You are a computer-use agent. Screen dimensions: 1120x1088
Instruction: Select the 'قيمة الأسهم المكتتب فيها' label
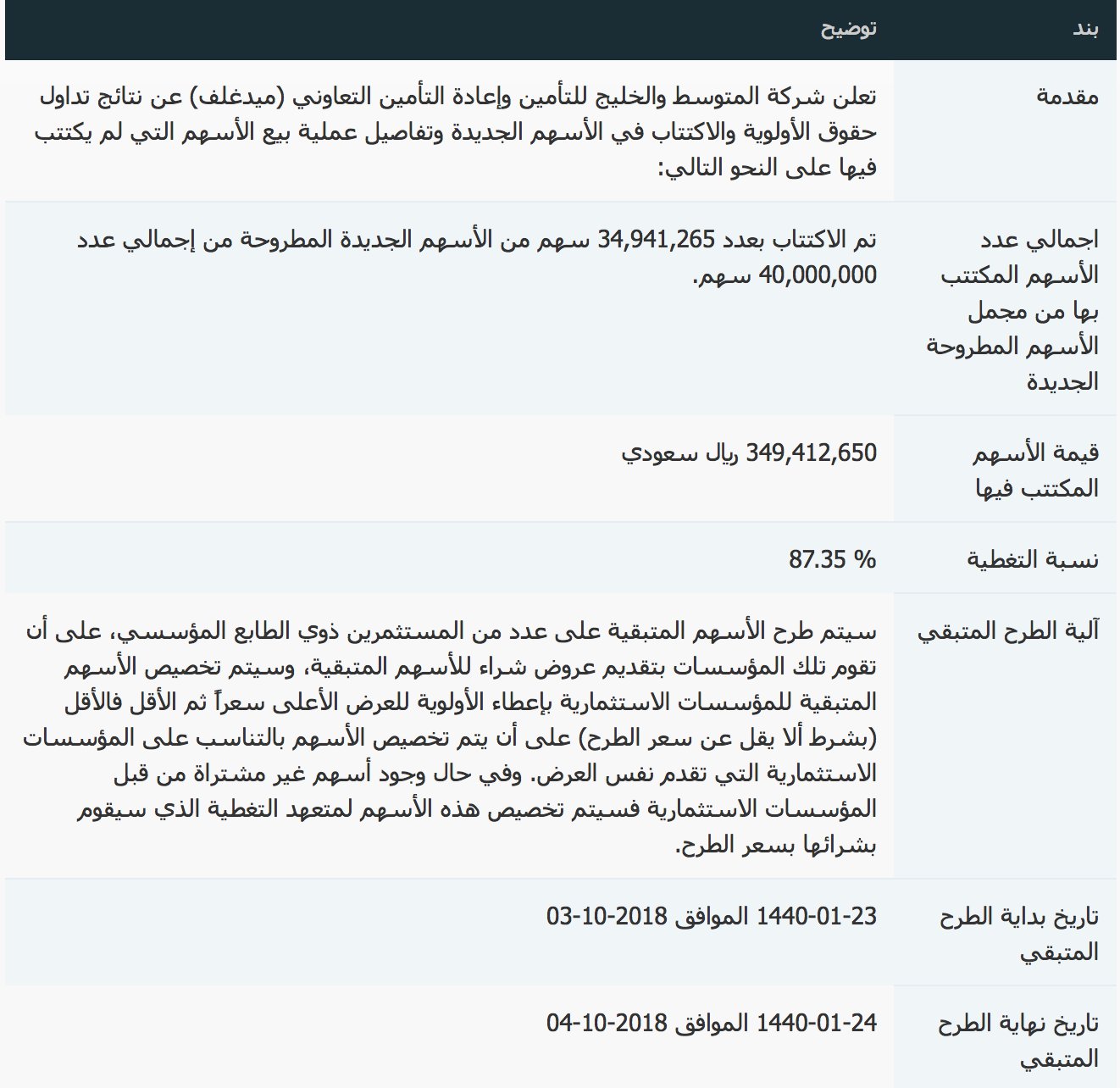click(1035, 470)
